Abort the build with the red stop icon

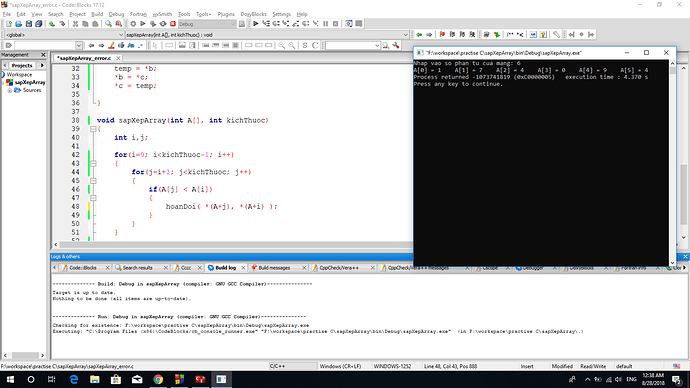click(x=173, y=24)
